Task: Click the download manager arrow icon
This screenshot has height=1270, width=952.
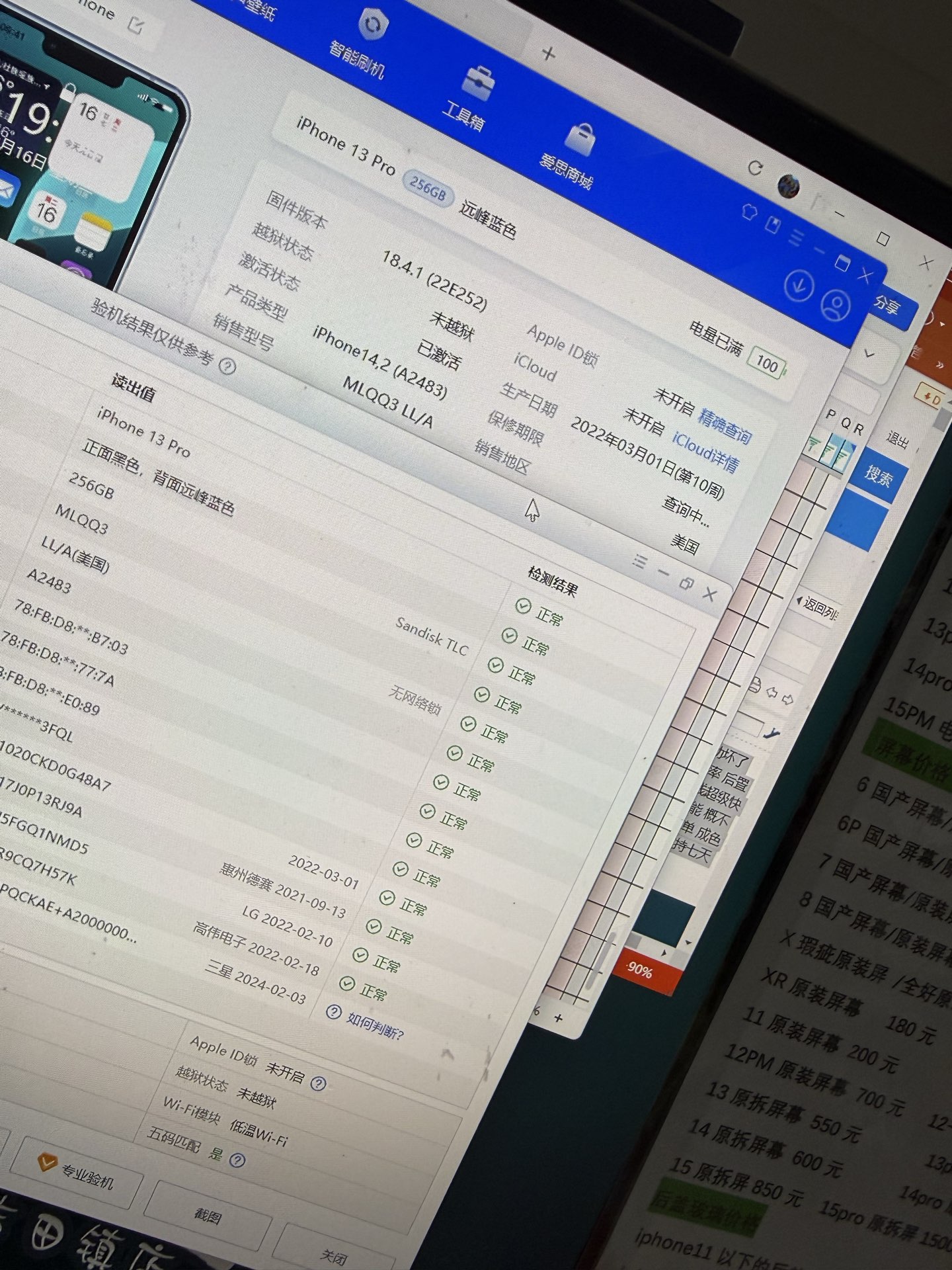Action: coord(798,285)
